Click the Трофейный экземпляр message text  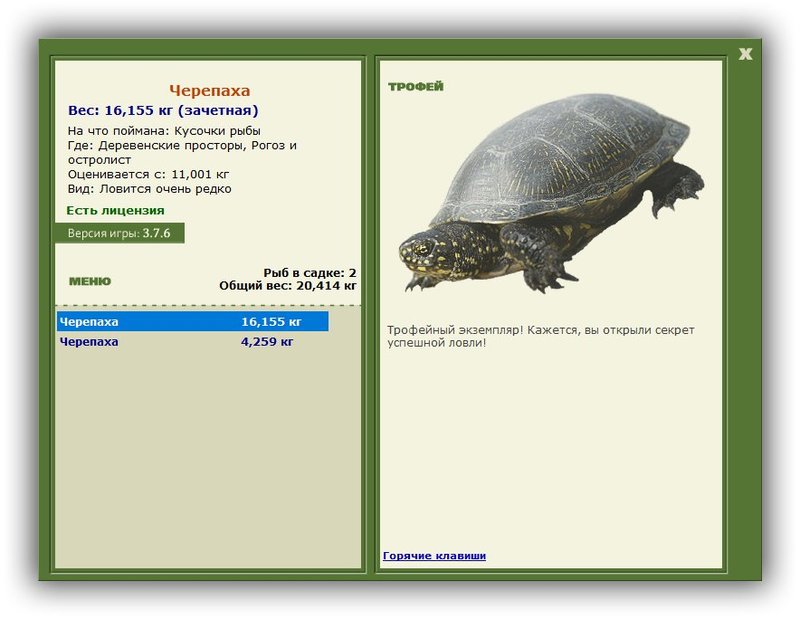tap(541, 336)
